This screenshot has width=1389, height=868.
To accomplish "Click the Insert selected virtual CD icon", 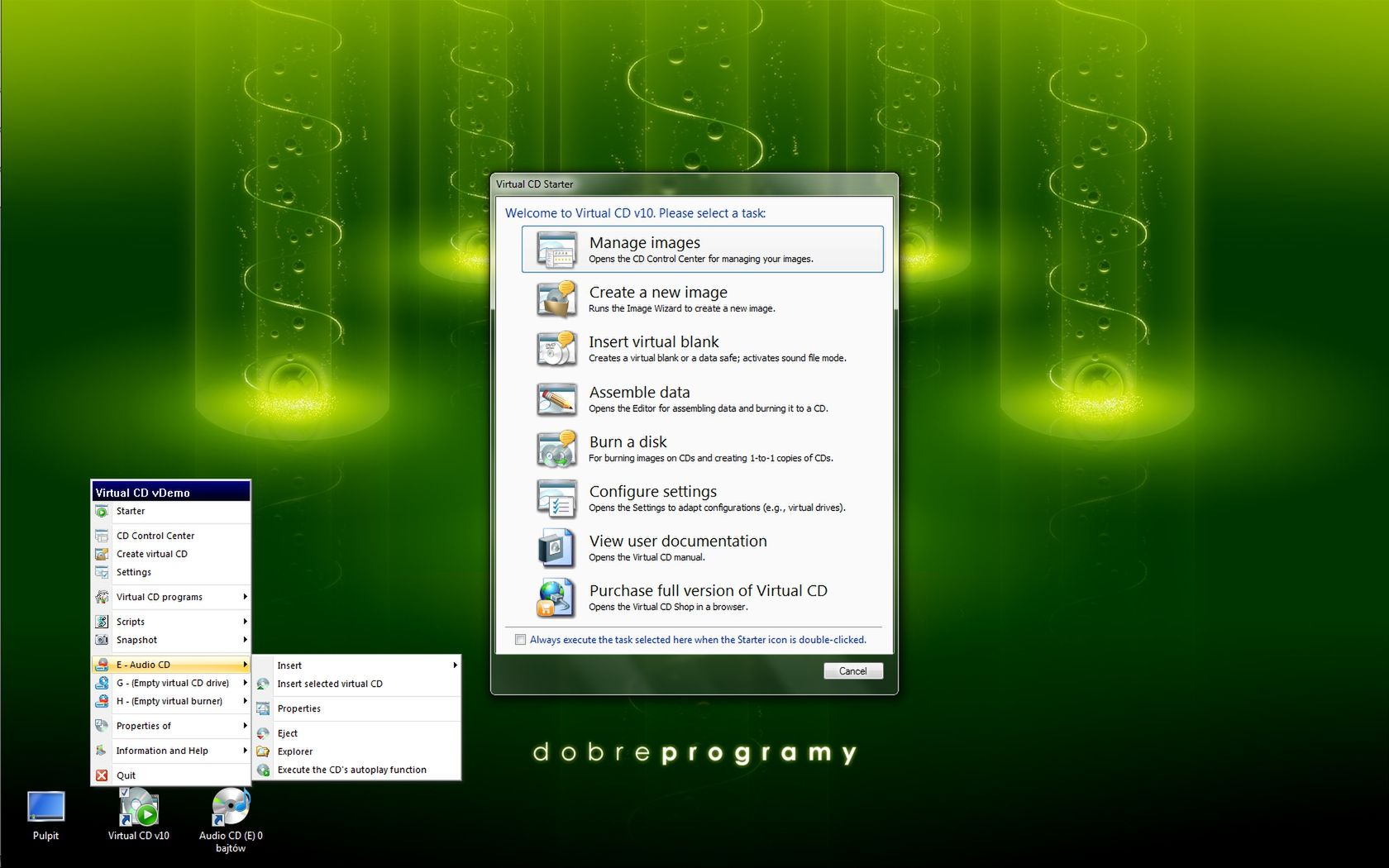I will click(x=263, y=684).
